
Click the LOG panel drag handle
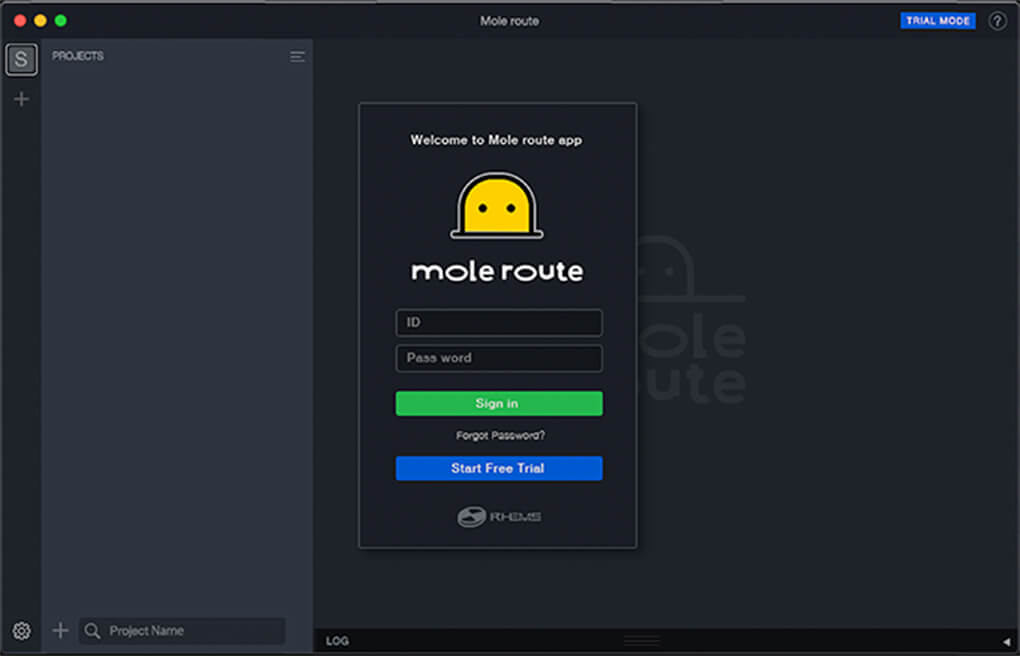(642, 641)
